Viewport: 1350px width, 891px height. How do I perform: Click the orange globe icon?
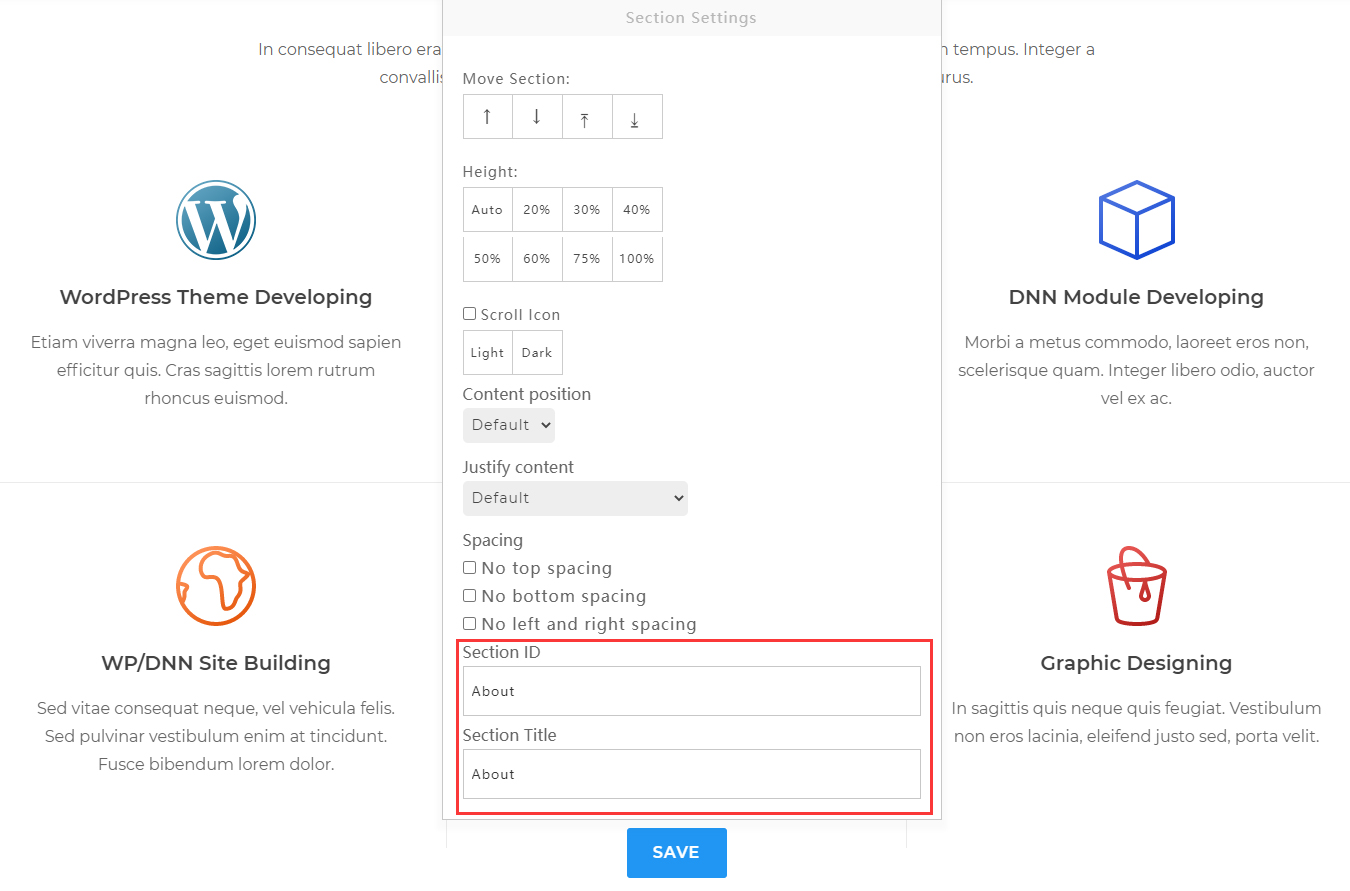point(216,586)
